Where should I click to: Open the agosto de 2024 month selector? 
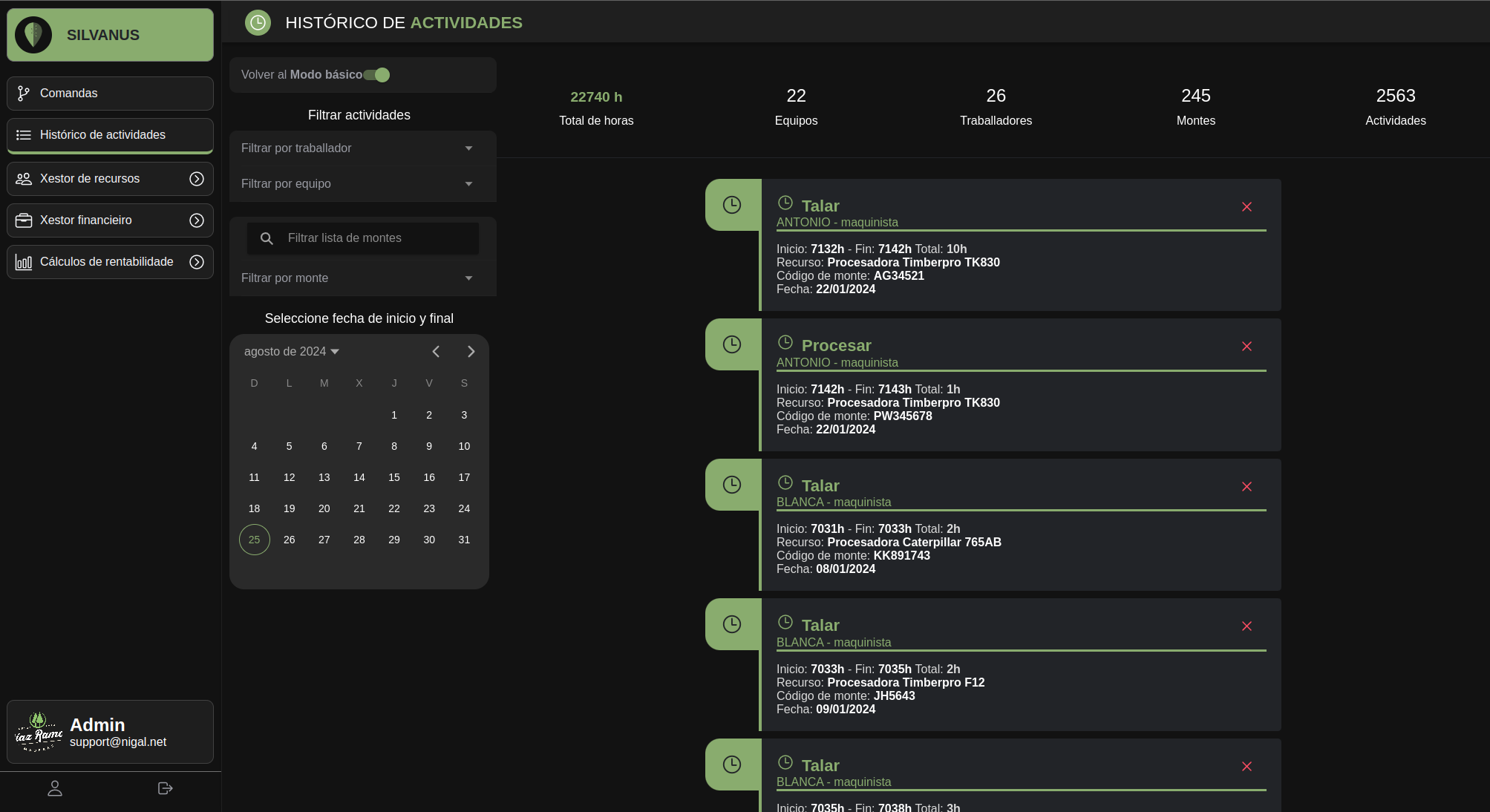click(292, 352)
